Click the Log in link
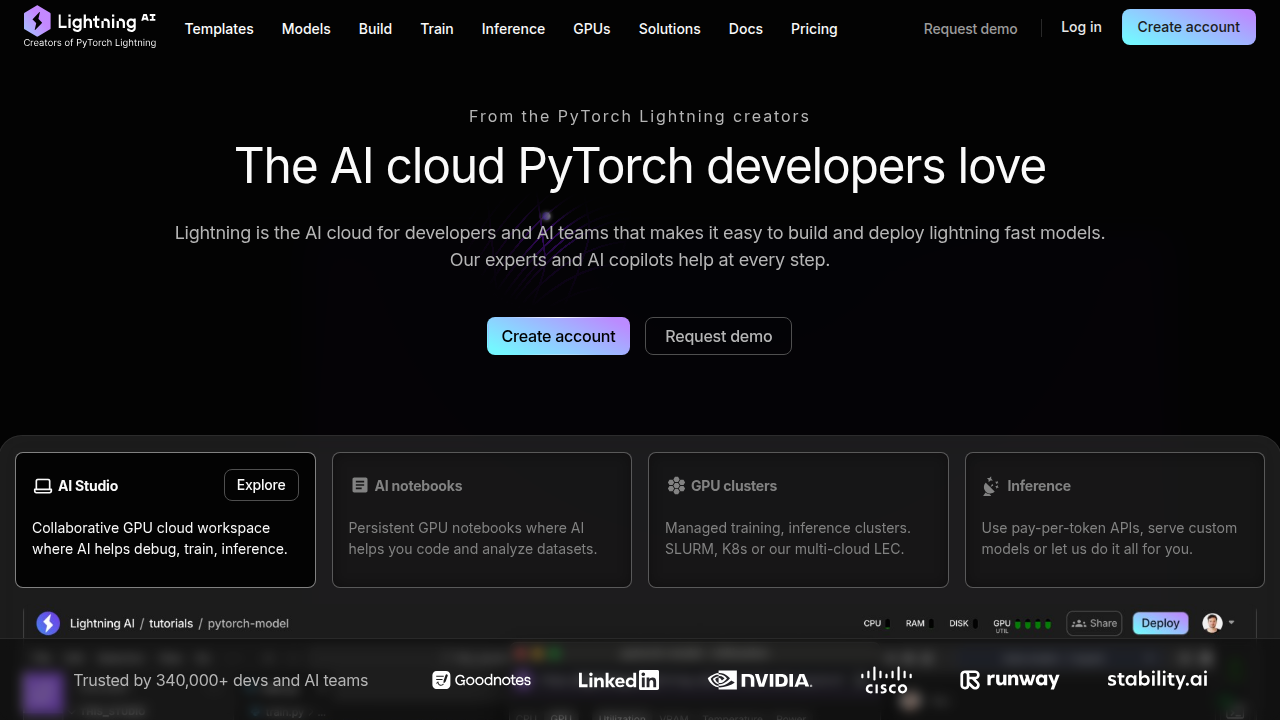Viewport: 1280px width, 720px height. (x=1081, y=27)
